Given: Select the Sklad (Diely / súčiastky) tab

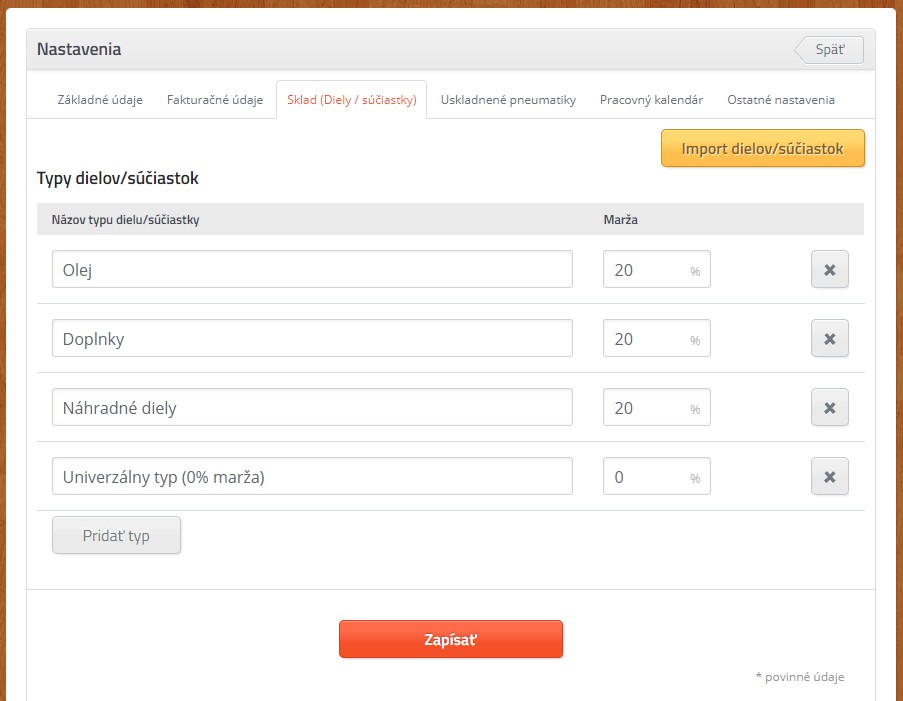Looking at the screenshot, I should click(351, 100).
